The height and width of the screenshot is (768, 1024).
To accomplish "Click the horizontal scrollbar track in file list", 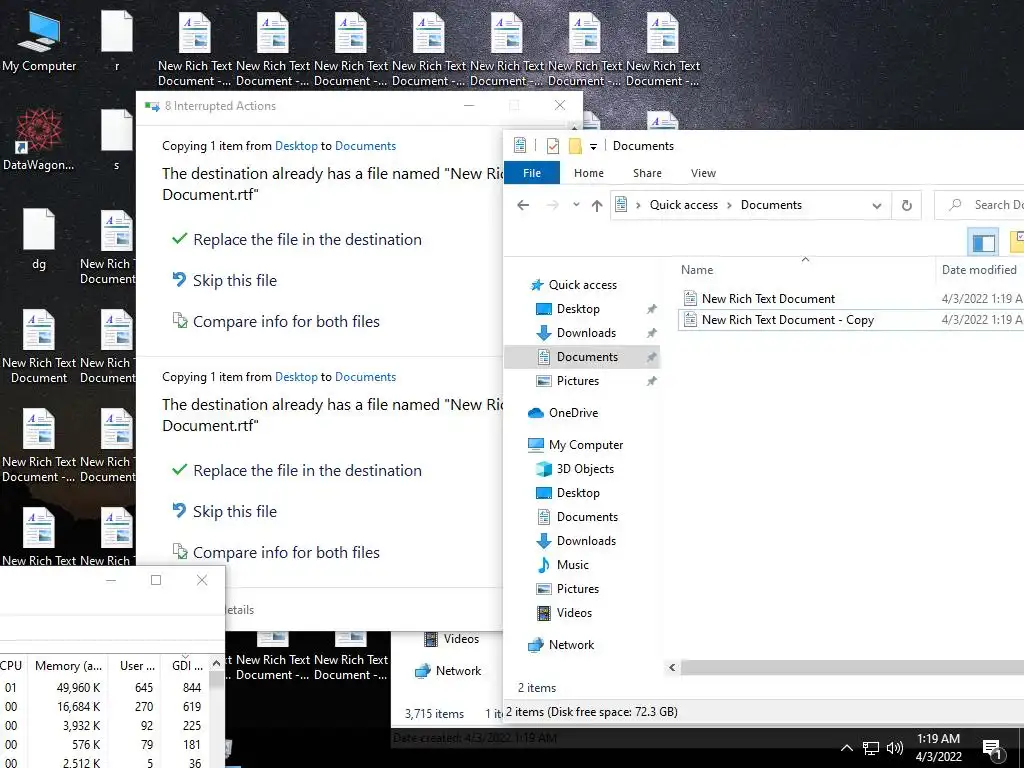I will tap(852, 667).
